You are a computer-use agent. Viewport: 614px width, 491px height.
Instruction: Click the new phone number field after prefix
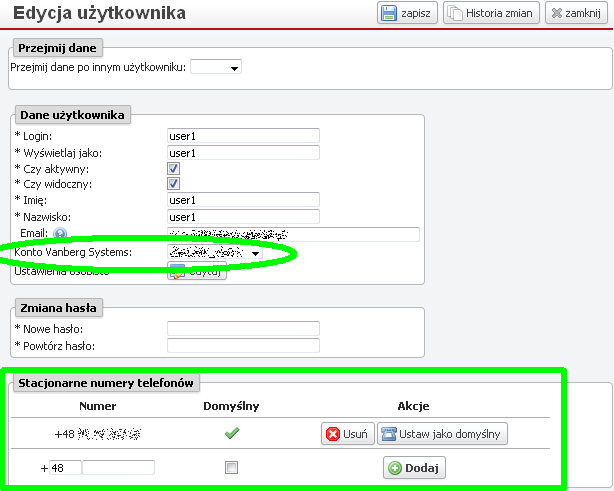click(118, 468)
